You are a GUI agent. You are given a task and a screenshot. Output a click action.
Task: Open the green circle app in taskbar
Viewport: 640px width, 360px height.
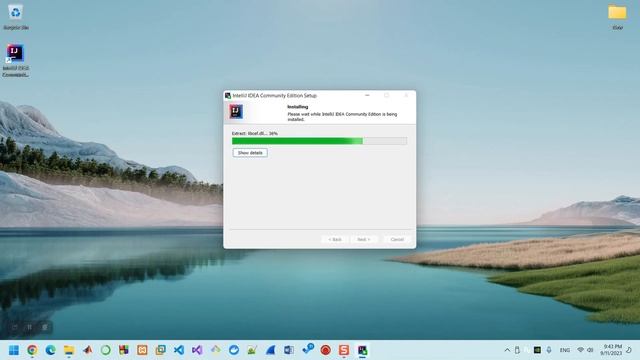pos(106,350)
